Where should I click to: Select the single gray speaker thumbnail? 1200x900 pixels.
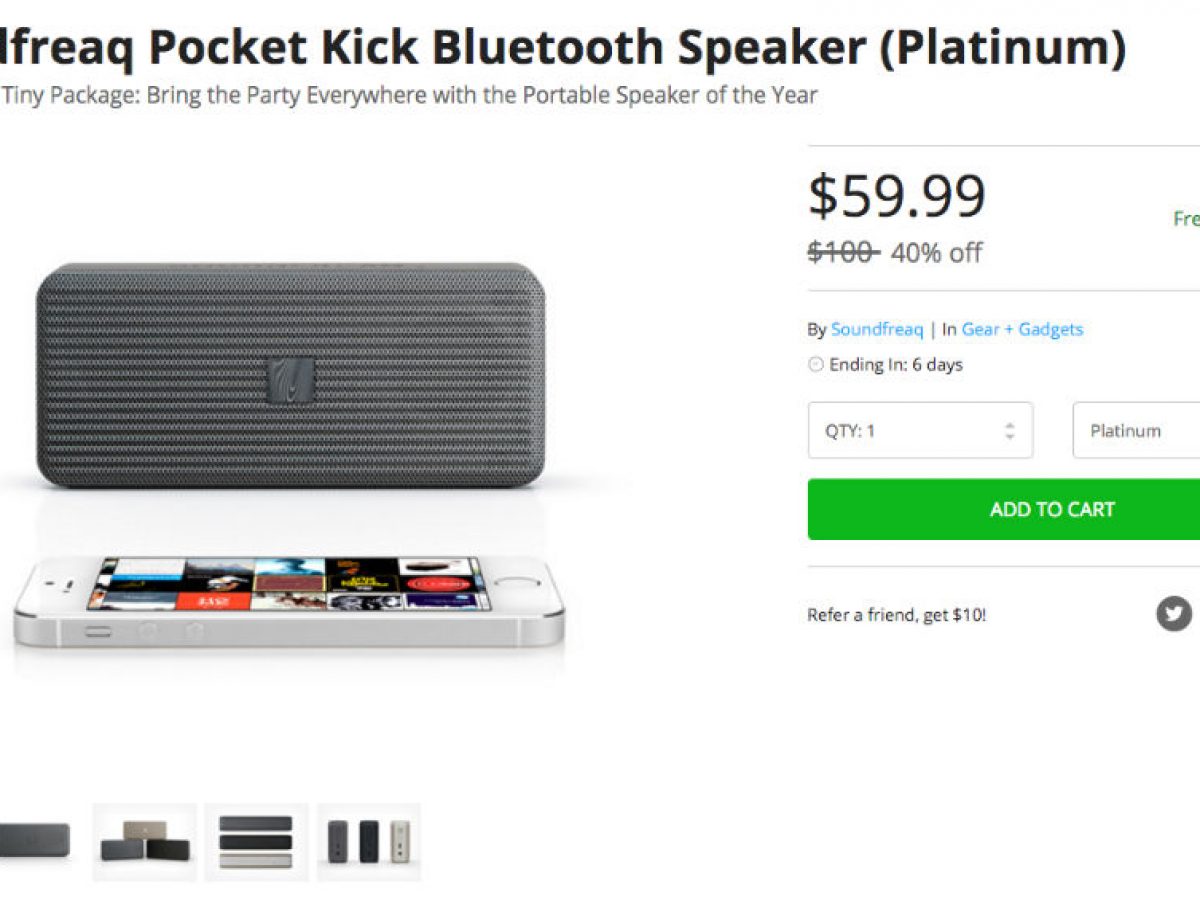34,841
